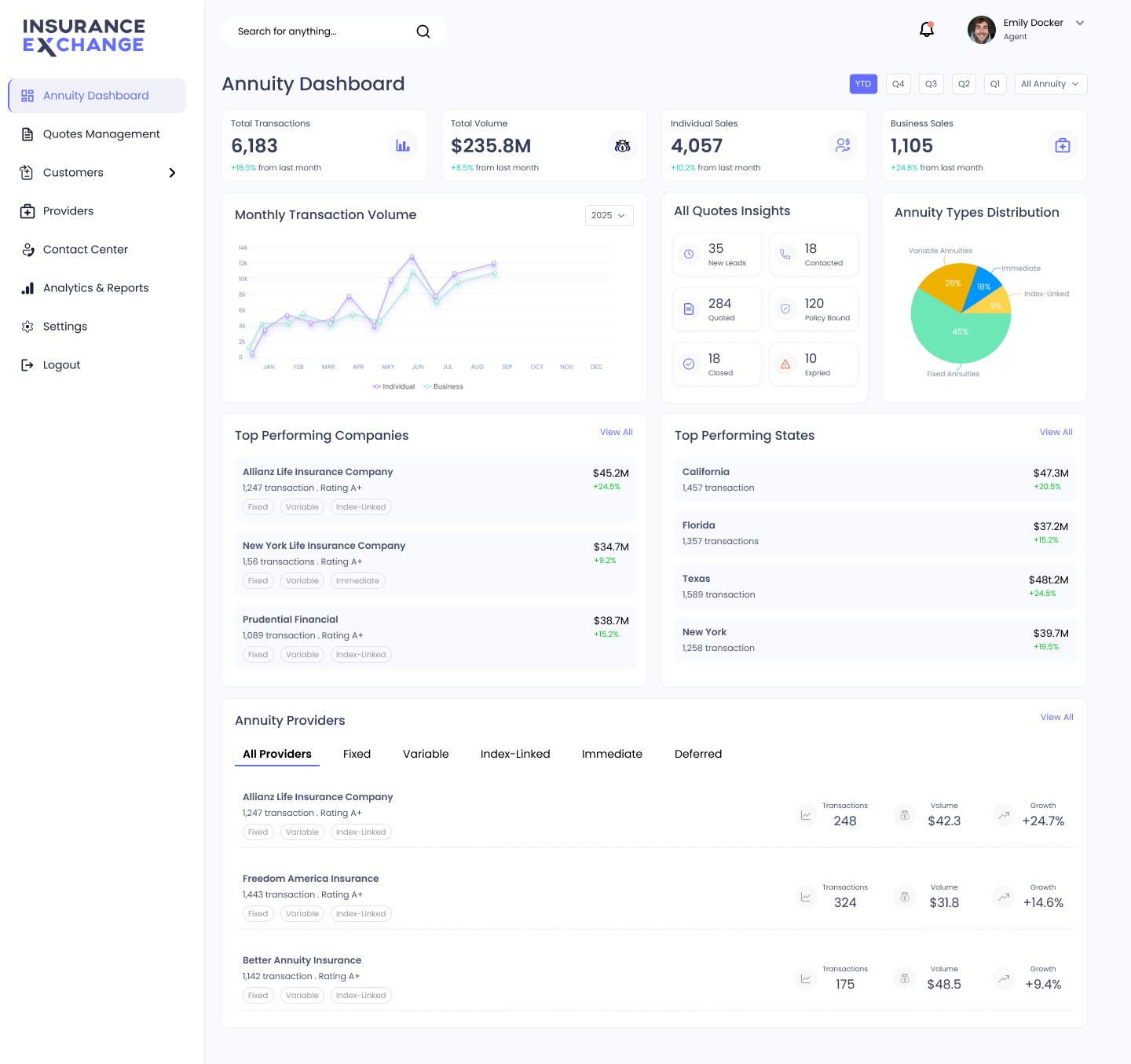Select the Q3 period filter
The width and height of the screenshot is (1131, 1064).
931,84
